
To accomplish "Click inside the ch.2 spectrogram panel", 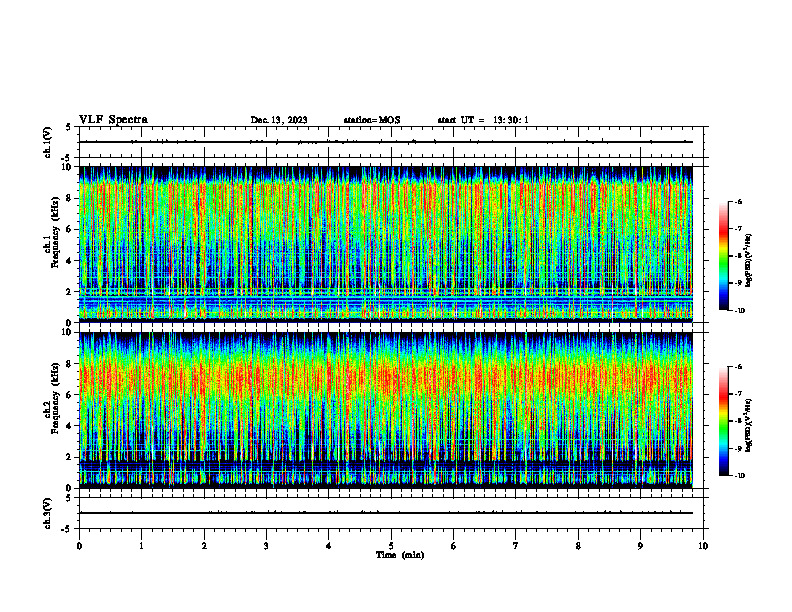I will [x=386, y=410].
